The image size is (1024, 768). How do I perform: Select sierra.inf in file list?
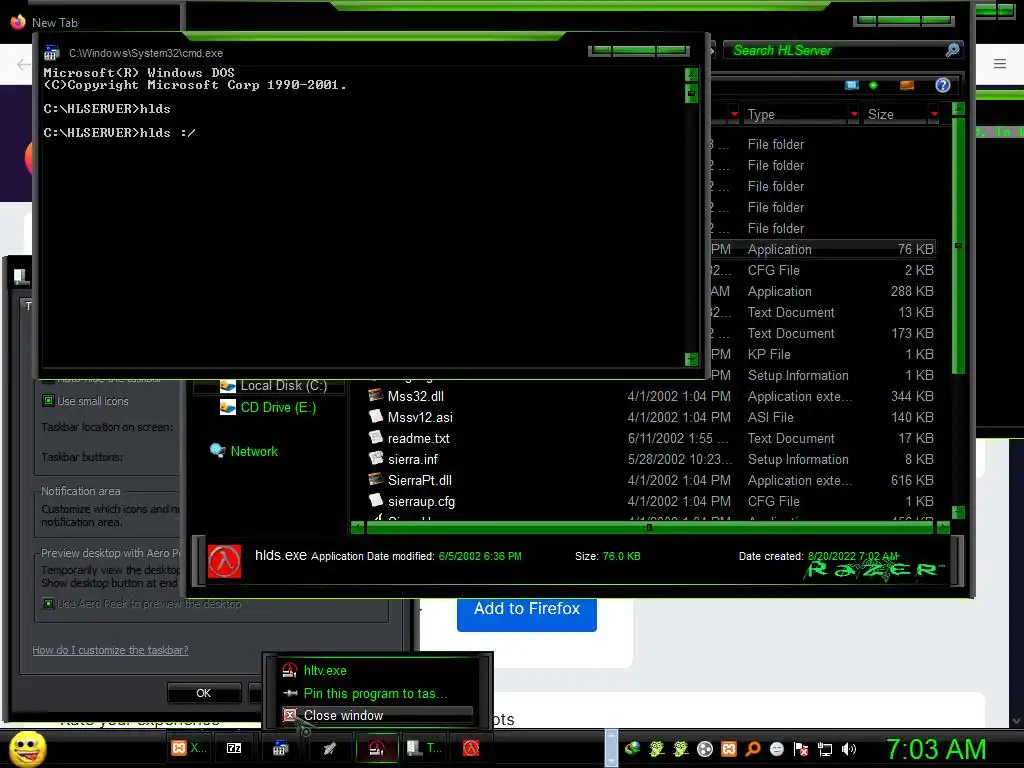point(650,459)
